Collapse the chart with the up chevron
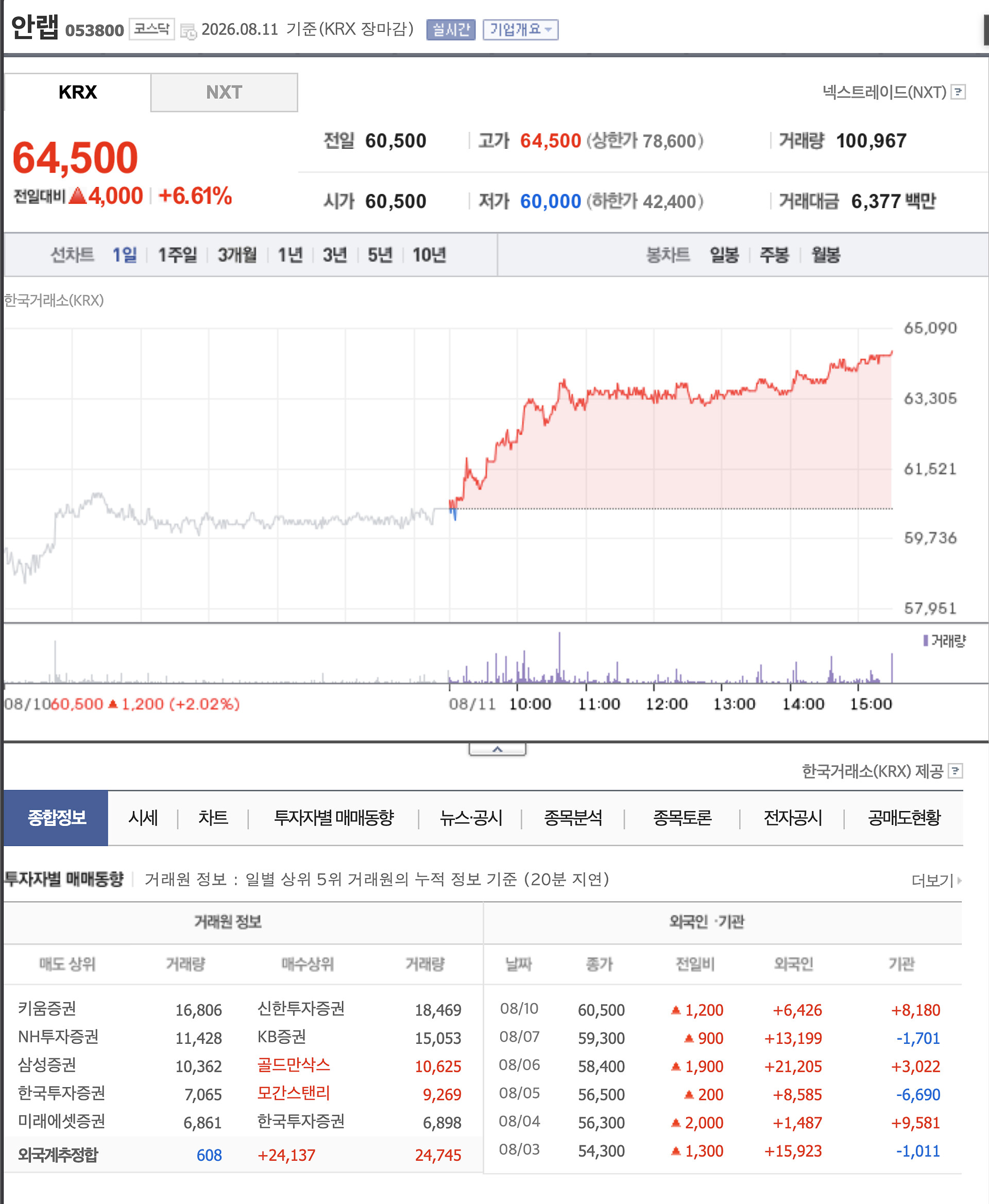The height and width of the screenshot is (1204, 989). click(498, 749)
